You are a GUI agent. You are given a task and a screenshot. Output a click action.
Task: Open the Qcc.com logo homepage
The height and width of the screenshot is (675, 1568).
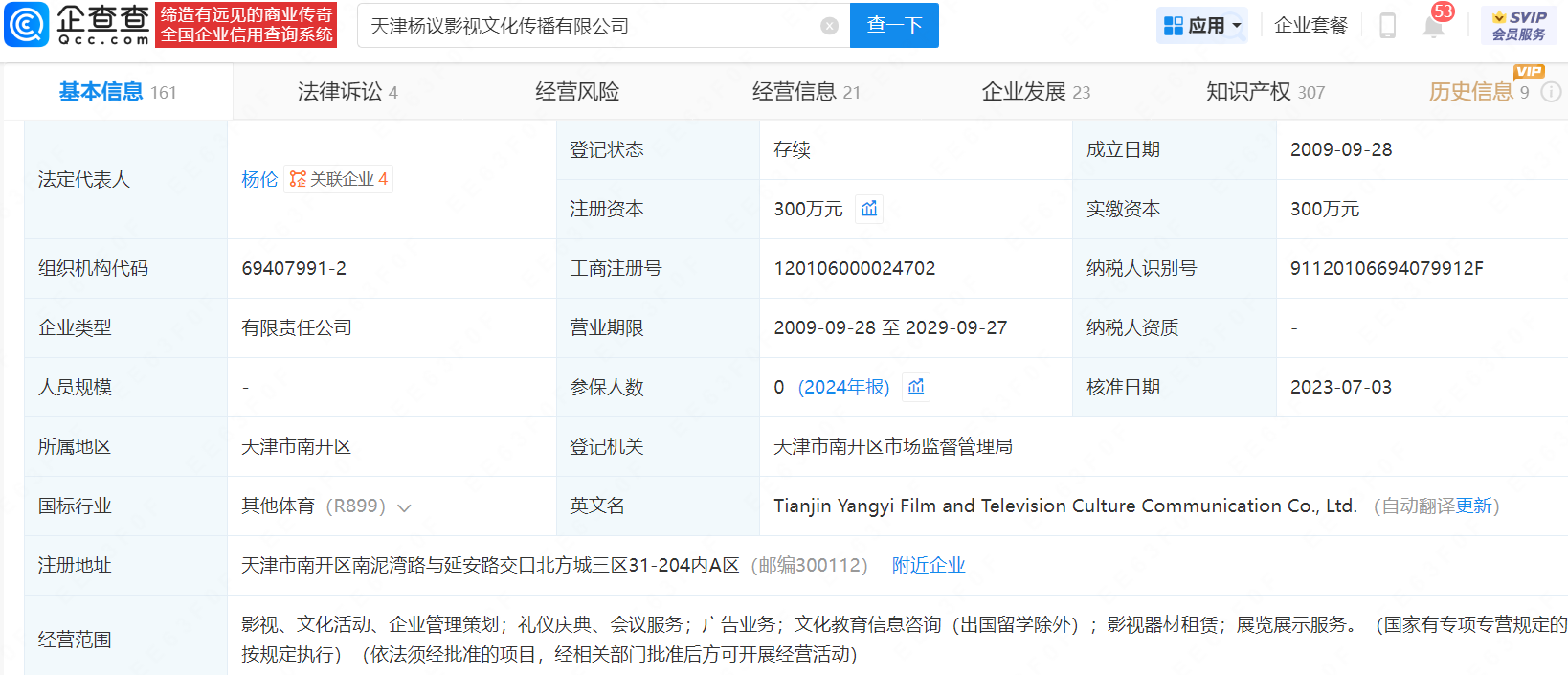(x=77, y=25)
